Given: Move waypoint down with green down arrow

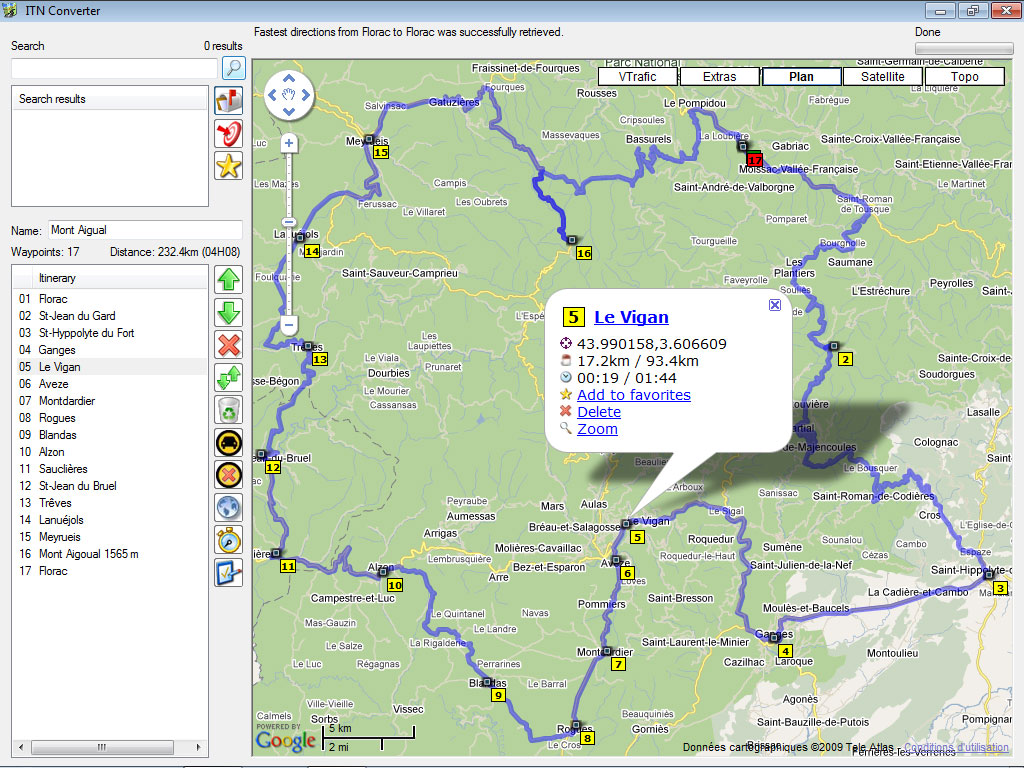Looking at the screenshot, I should 229,312.
